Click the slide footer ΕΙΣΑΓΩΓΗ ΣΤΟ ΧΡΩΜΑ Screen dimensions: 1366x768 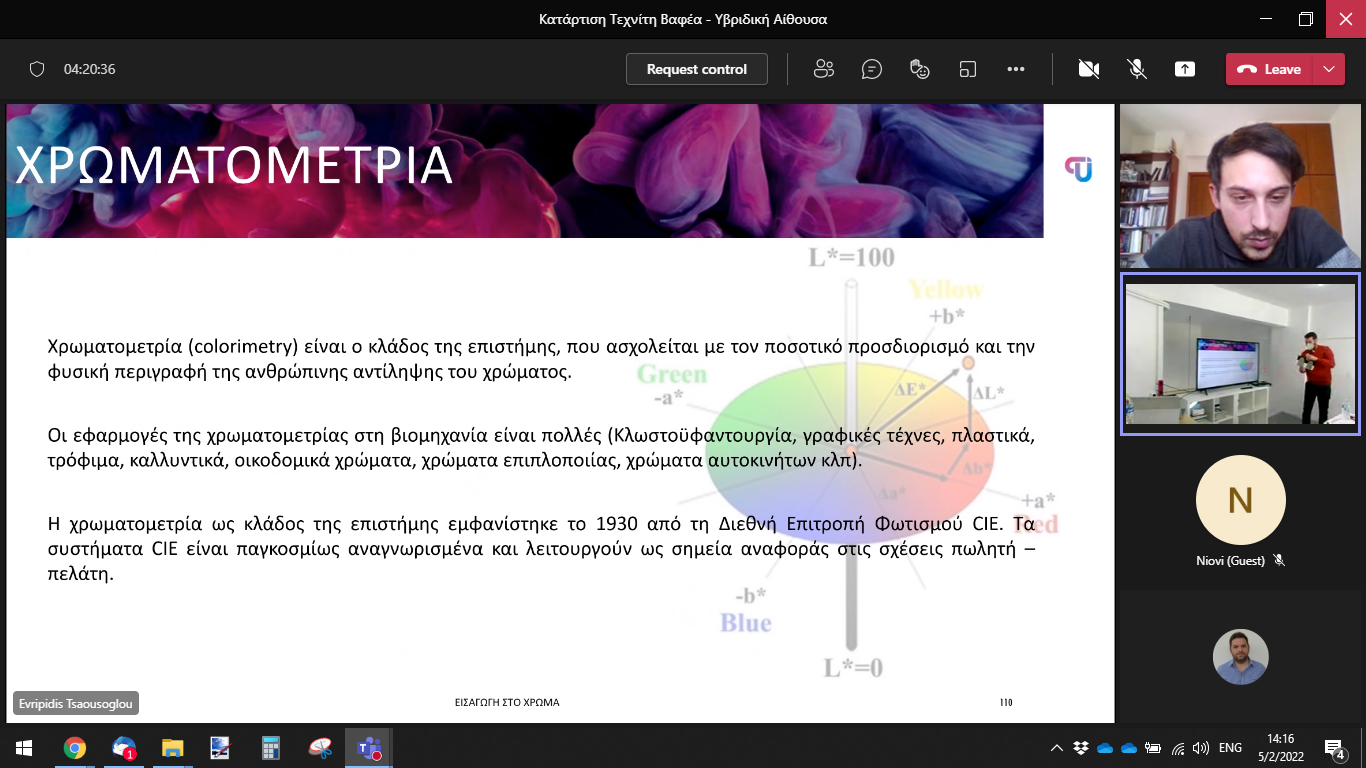pos(507,702)
